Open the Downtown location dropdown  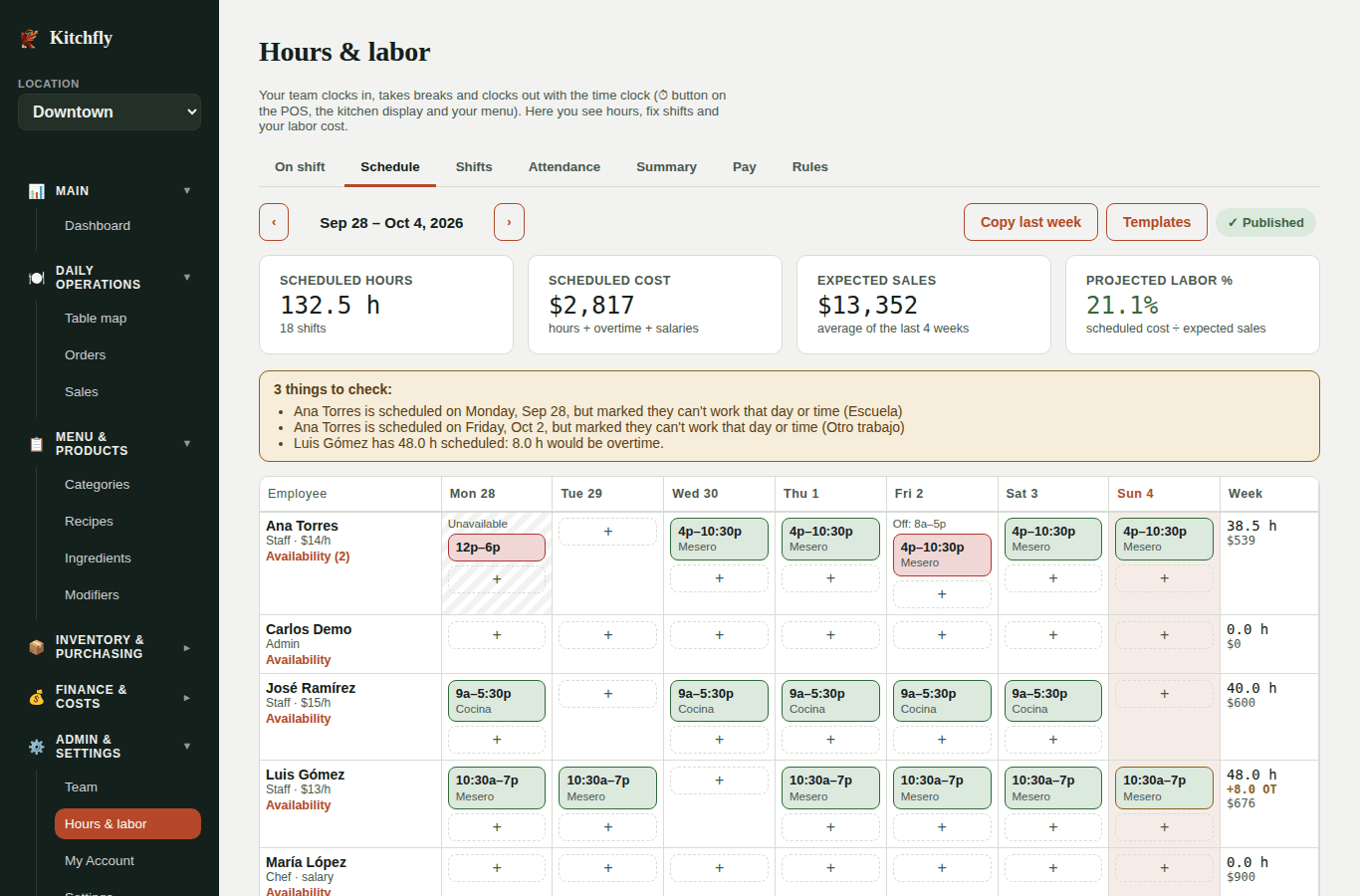(110, 112)
